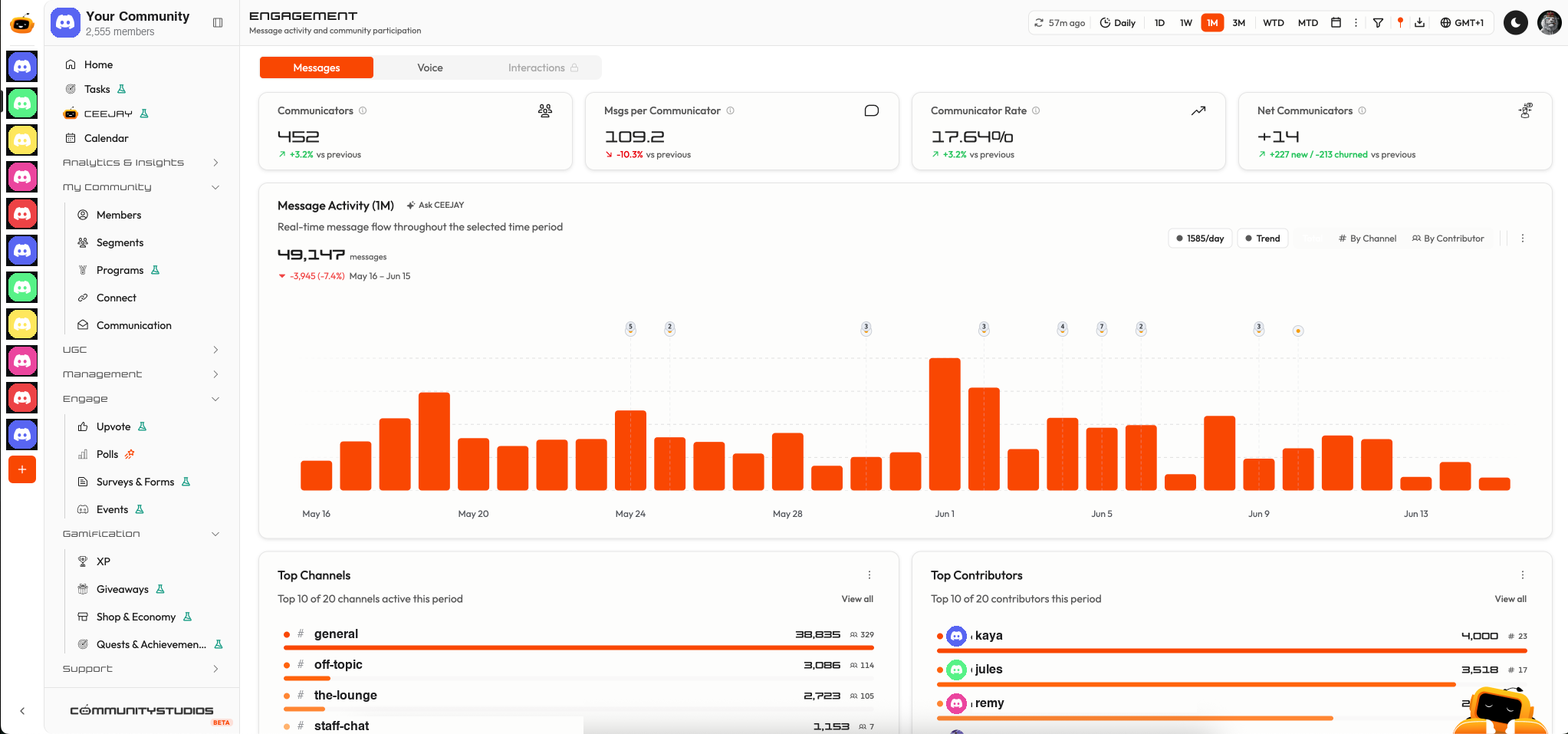Switch chart view to By Channel
The width and height of the screenshot is (1568, 734).
click(x=1367, y=239)
